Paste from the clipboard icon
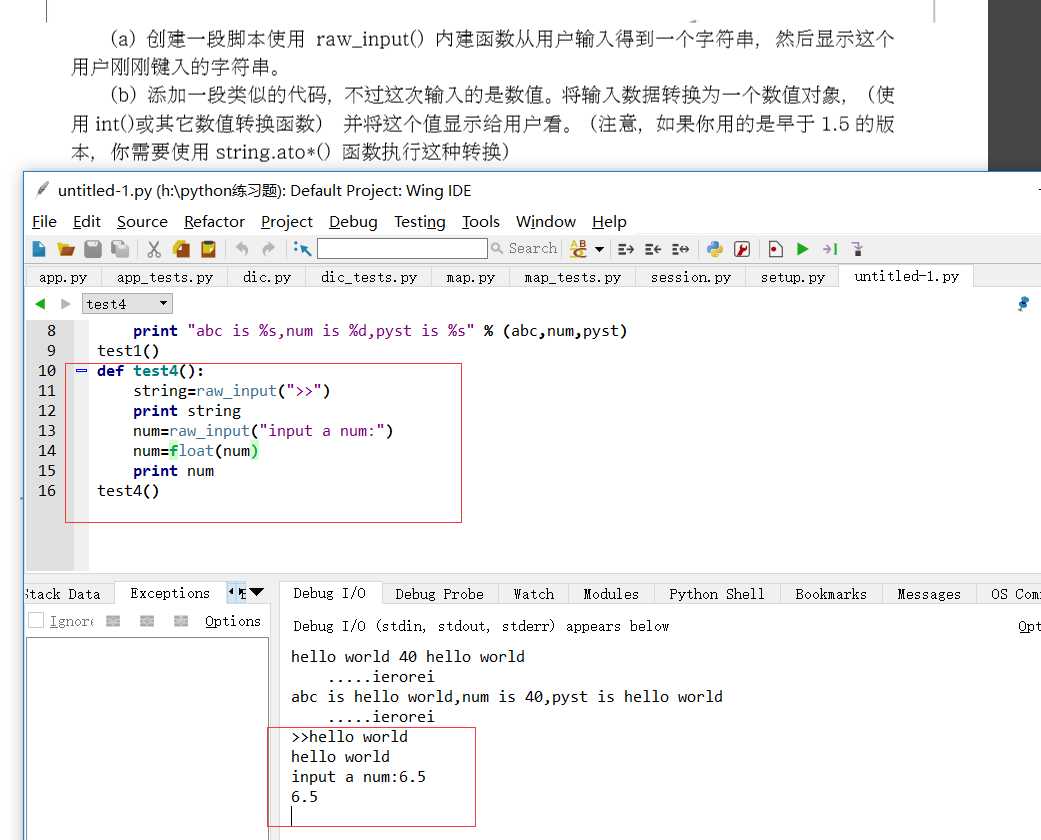Image resolution: width=1041 pixels, height=840 pixels. [x=208, y=249]
